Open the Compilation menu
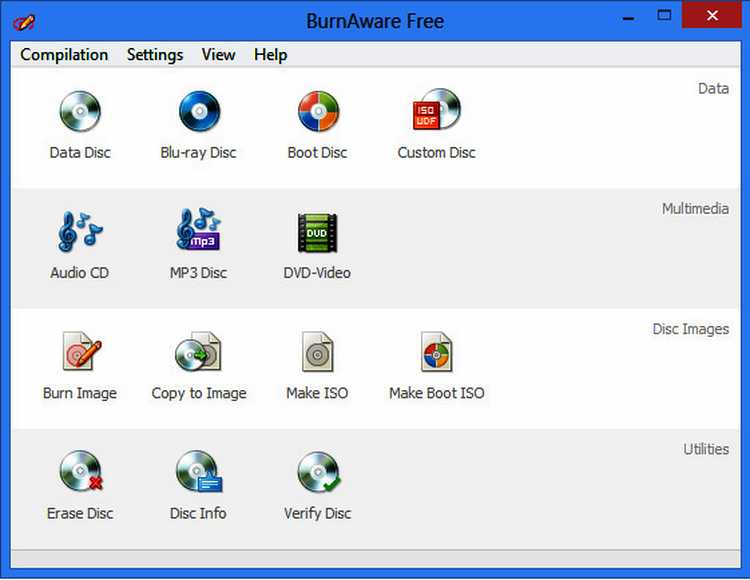Image resolution: width=750 pixels, height=580 pixels. click(x=64, y=55)
